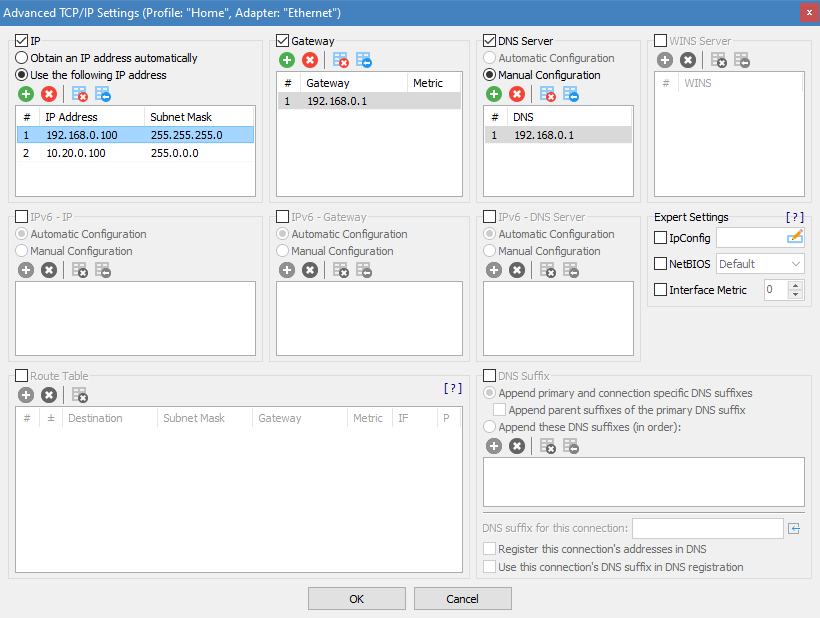Click icon beside DNS suffix for this connection

click(x=794, y=529)
